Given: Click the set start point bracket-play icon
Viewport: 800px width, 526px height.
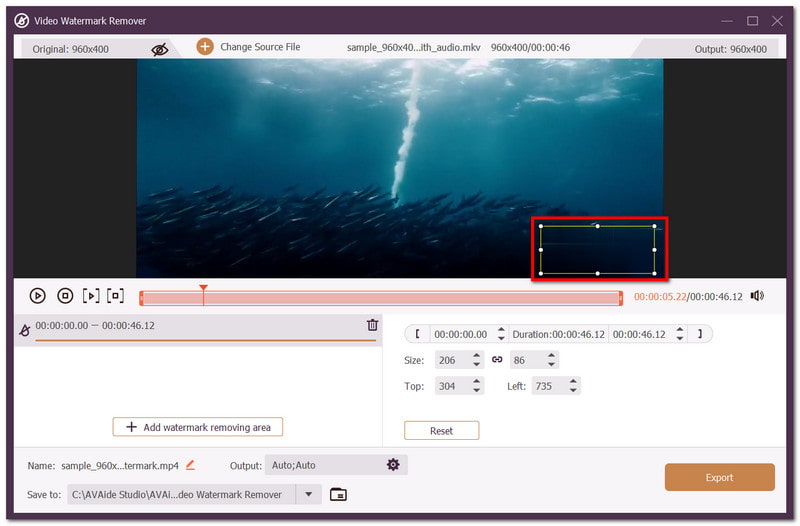Looking at the screenshot, I should click(x=91, y=296).
